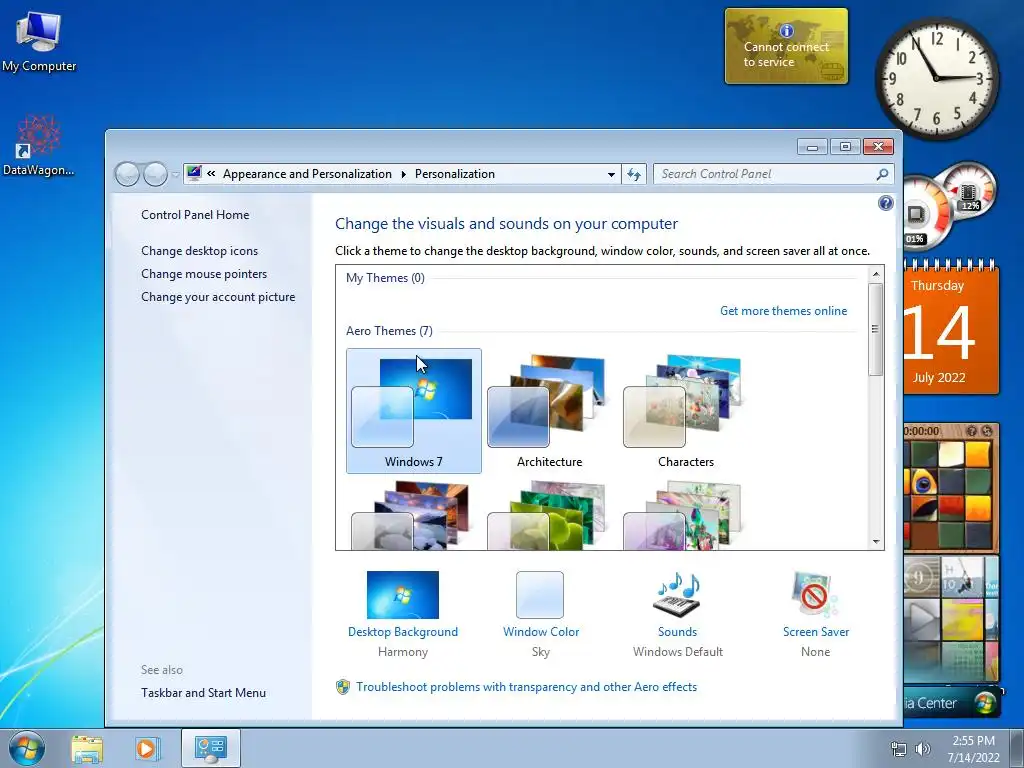Click the Appearance and Personalization breadcrumb
This screenshot has height=768, width=1024.
point(307,174)
